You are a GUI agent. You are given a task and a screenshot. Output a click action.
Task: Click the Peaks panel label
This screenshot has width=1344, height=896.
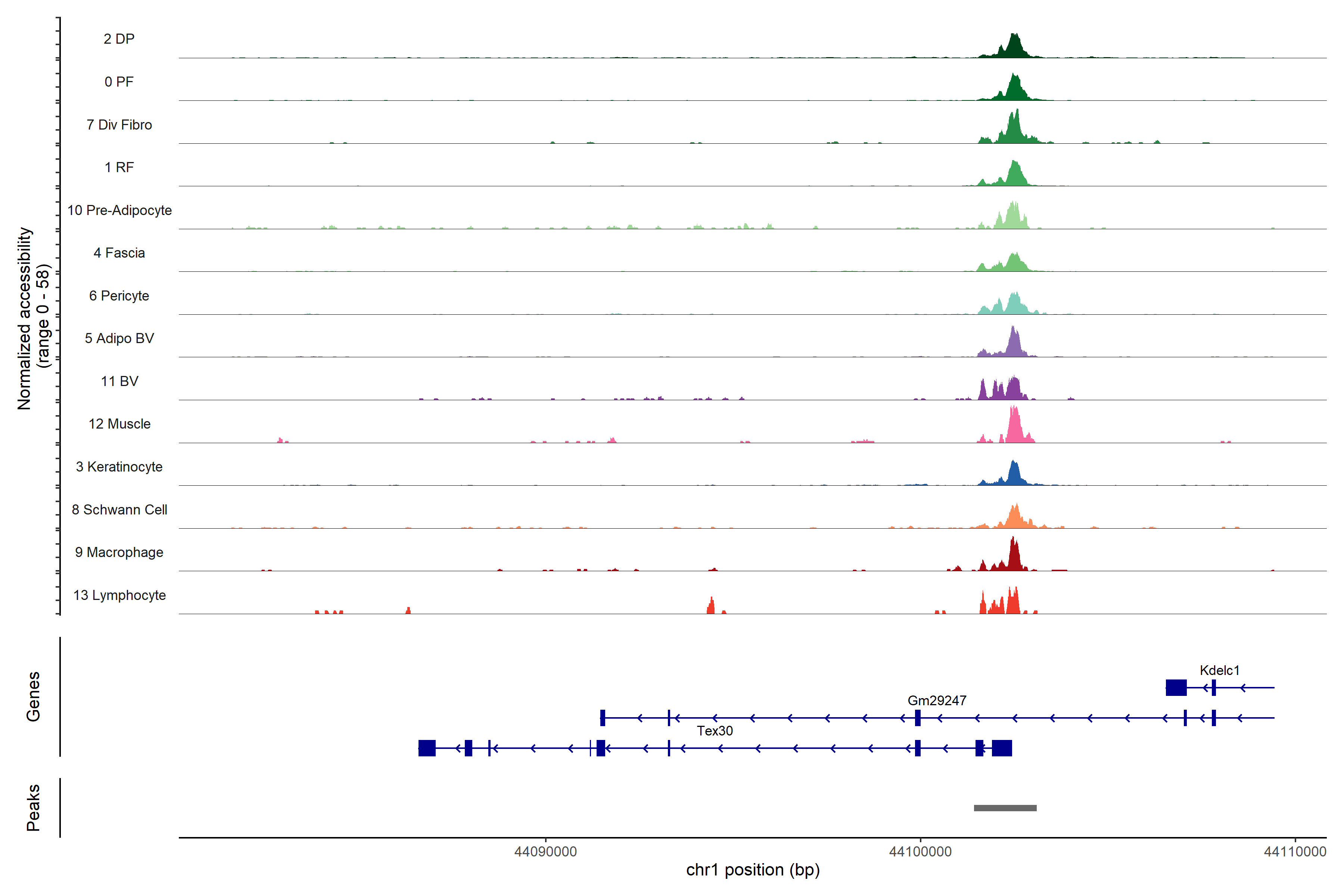pos(33,808)
